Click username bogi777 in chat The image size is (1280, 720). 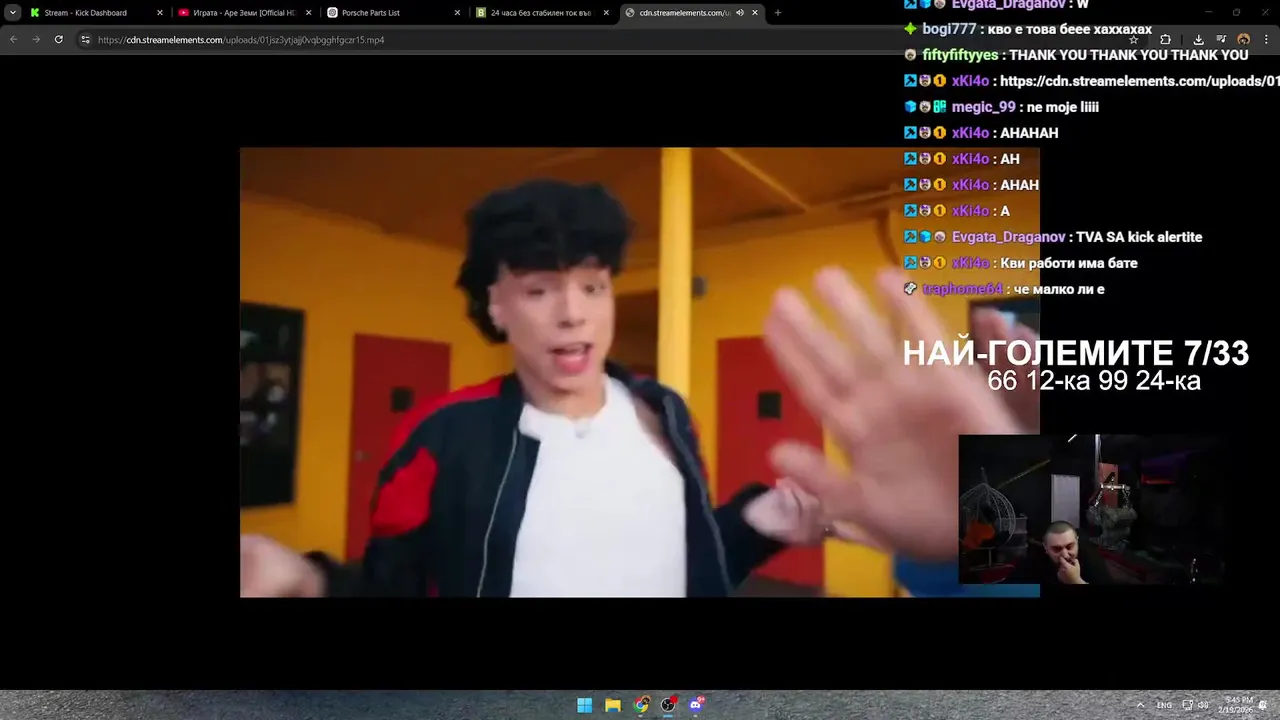tap(951, 29)
